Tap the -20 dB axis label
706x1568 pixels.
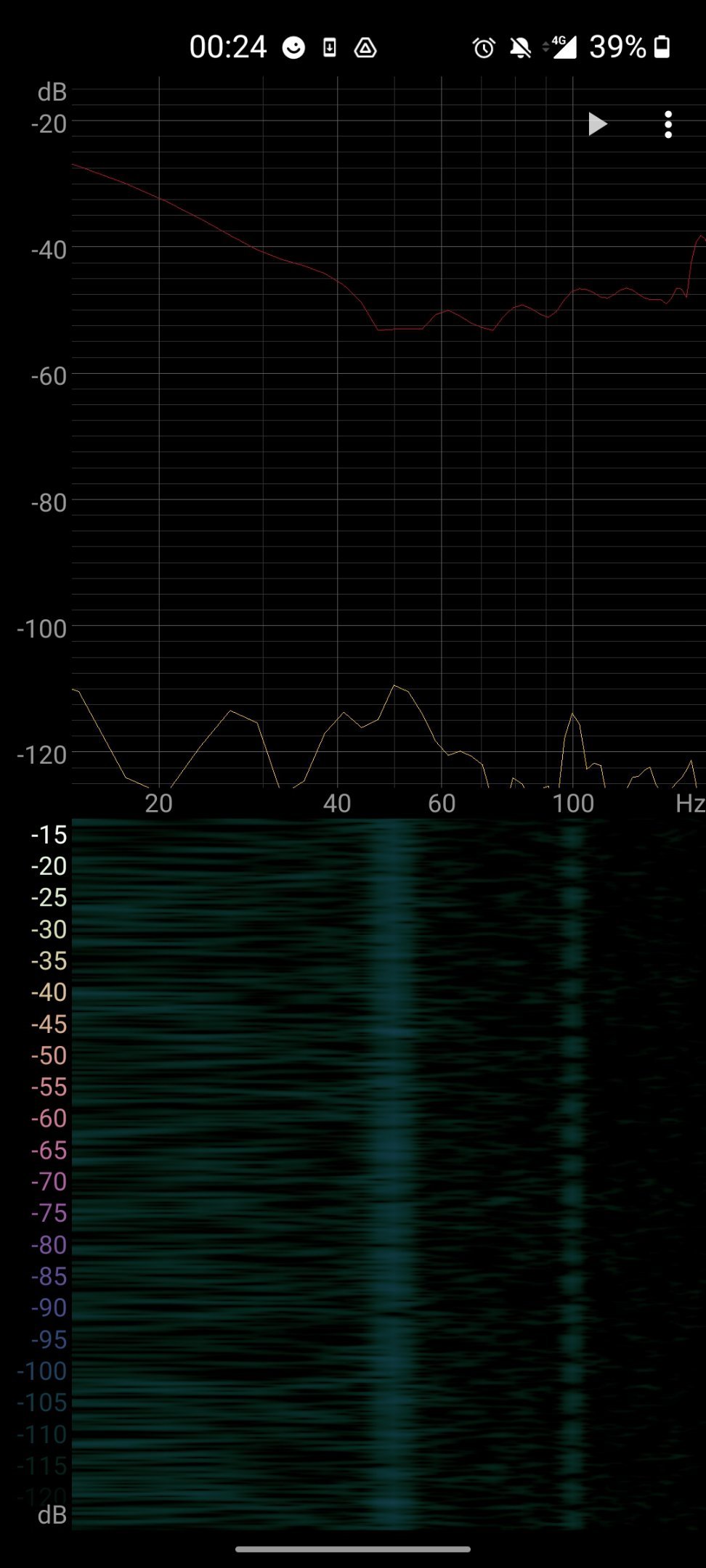click(49, 124)
